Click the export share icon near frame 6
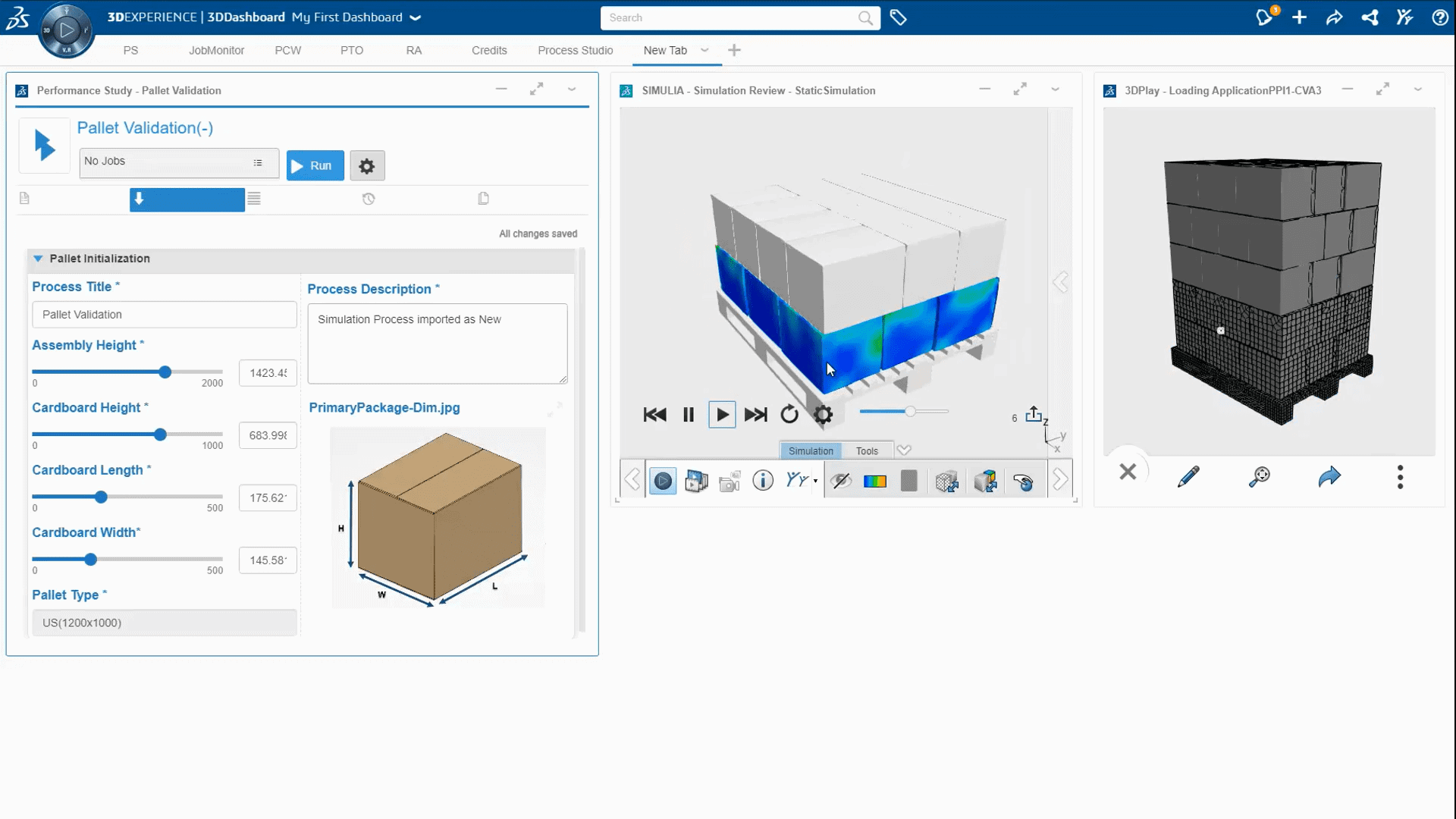Image resolution: width=1456 pixels, height=819 pixels. point(1034,414)
